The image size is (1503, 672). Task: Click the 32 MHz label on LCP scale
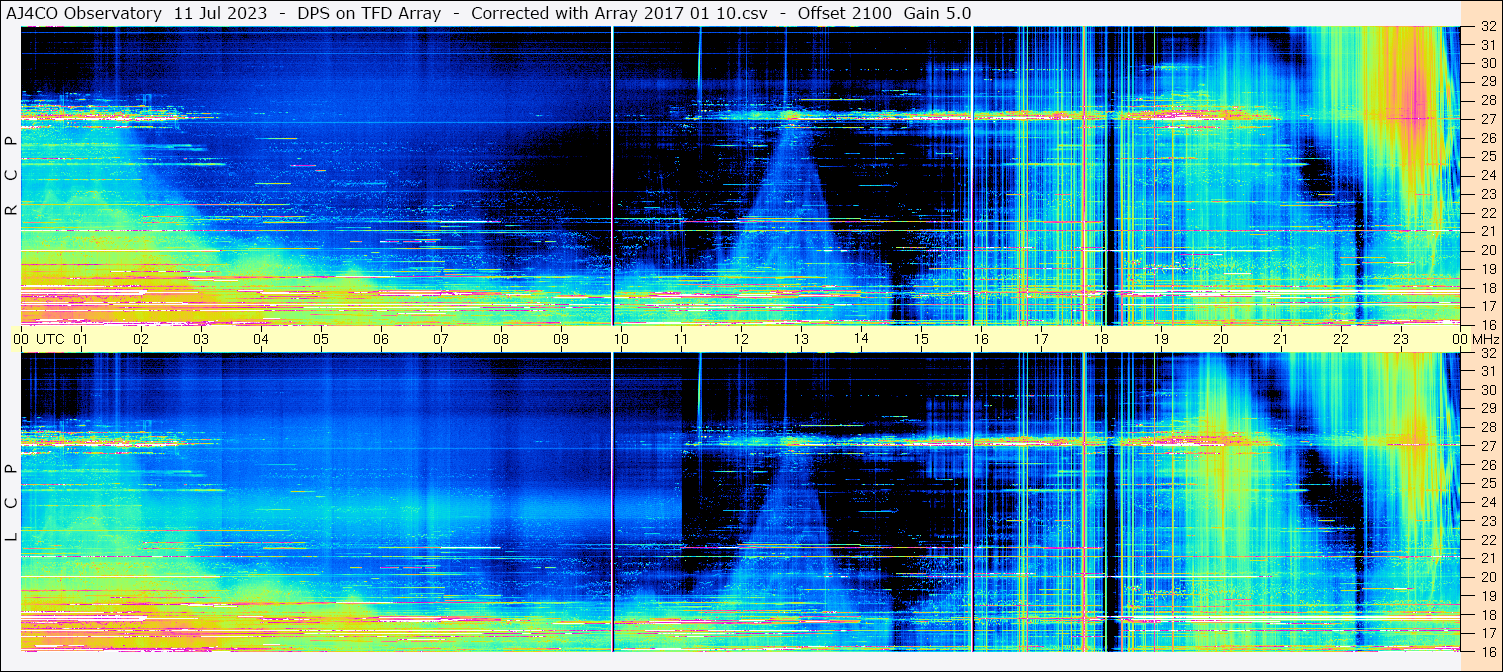tap(1487, 353)
